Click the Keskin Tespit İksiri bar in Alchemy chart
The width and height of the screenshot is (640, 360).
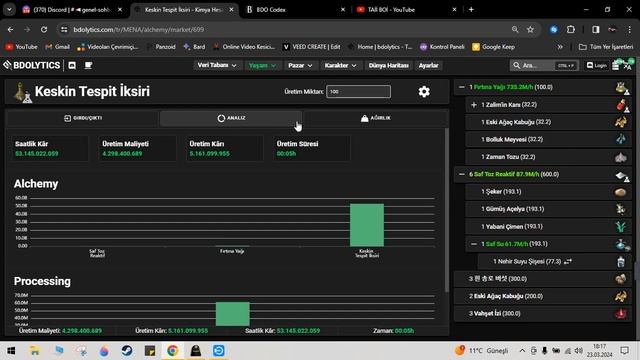pyautogui.click(x=367, y=225)
